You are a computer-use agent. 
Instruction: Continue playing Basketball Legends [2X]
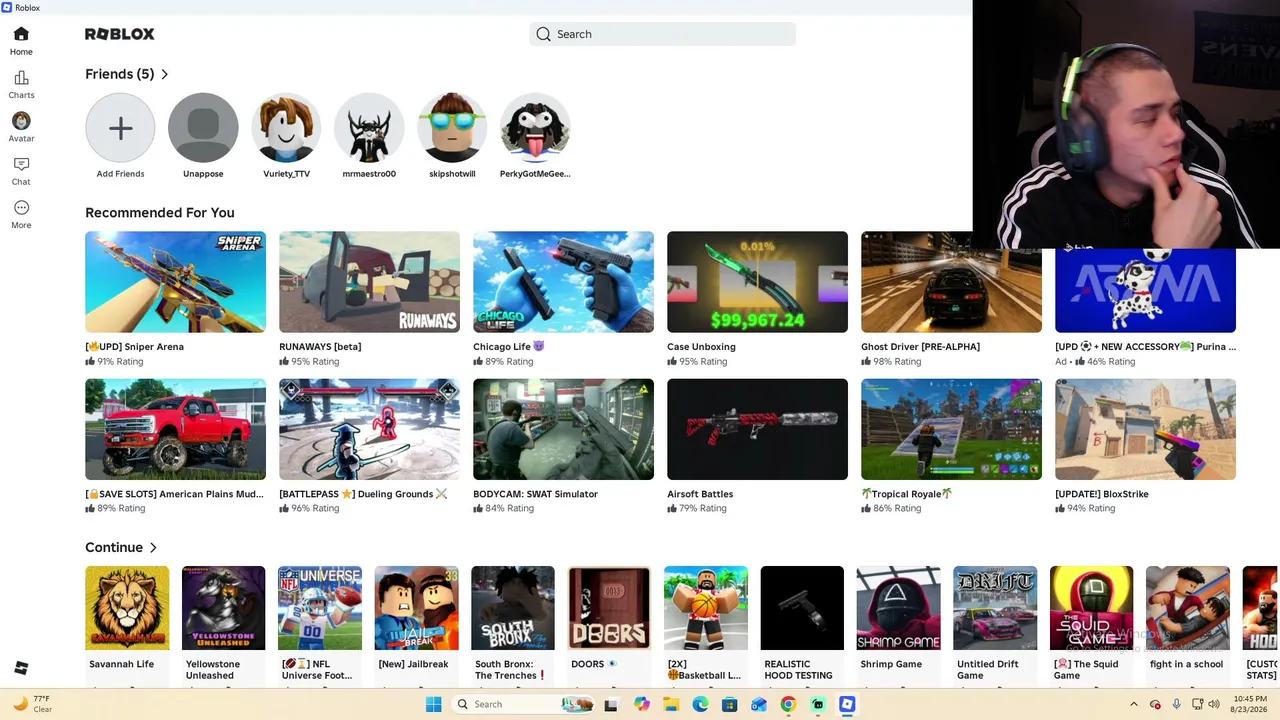tap(706, 608)
